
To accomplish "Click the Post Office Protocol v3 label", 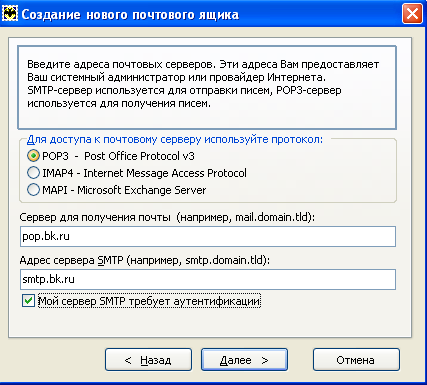I will coord(139,156).
